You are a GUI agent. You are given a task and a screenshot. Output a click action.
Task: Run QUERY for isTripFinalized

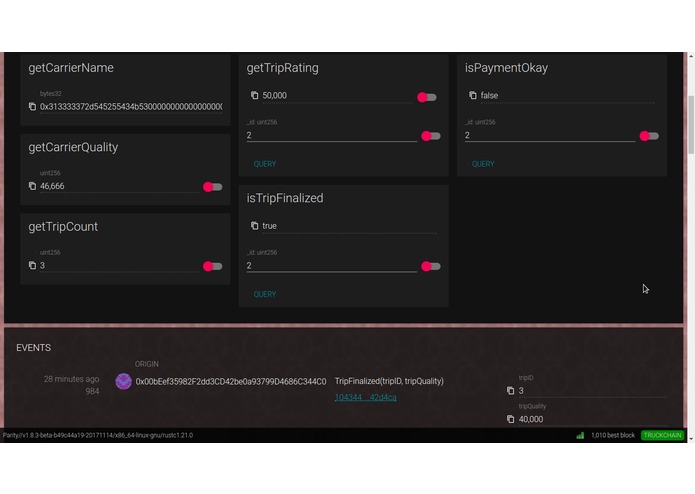tap(265, 294)
